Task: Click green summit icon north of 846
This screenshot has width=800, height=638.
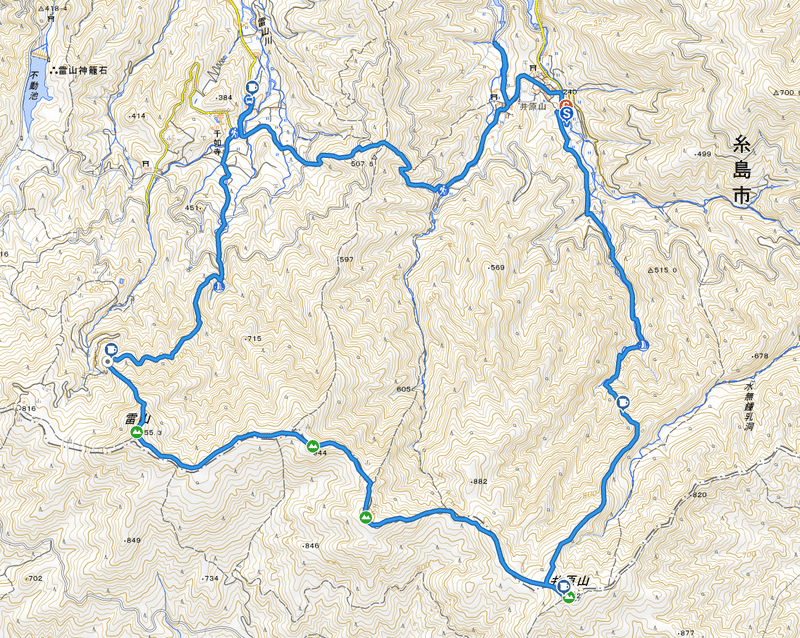Action: [x=365, y=518]
